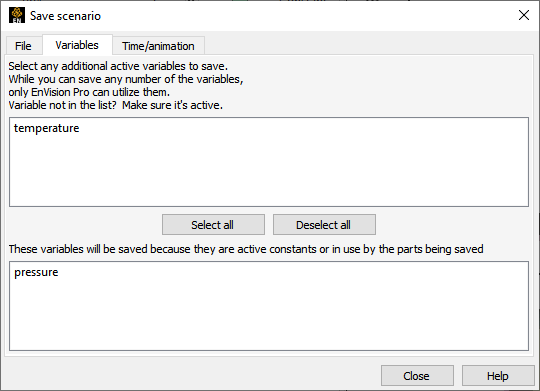
Task: Click the 'Select any additional active variables' text
Action: point(118,66)
